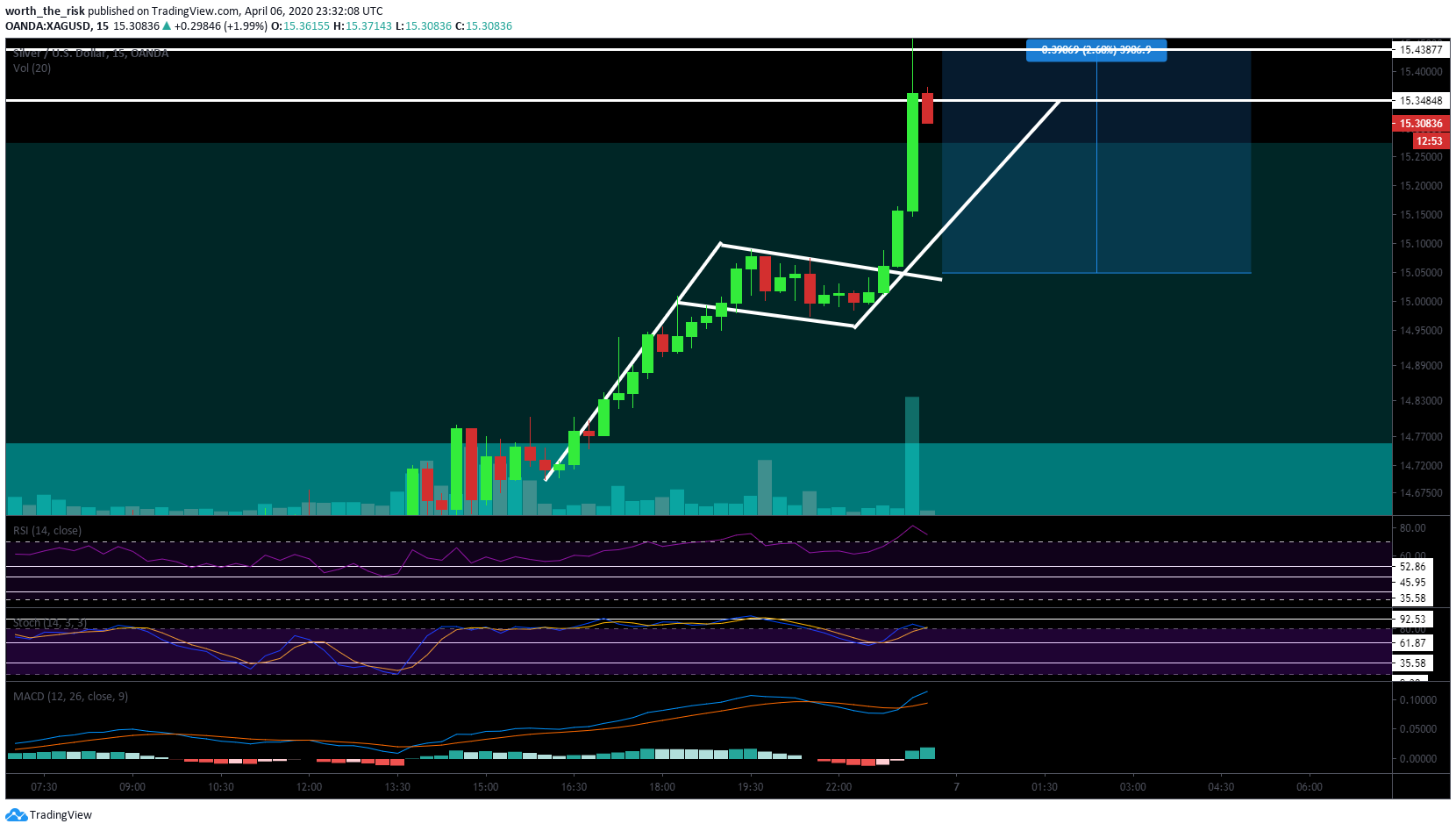Click the 01:30 time axis label
This screenshot has height=831, width=1456.
[1045, 787]
